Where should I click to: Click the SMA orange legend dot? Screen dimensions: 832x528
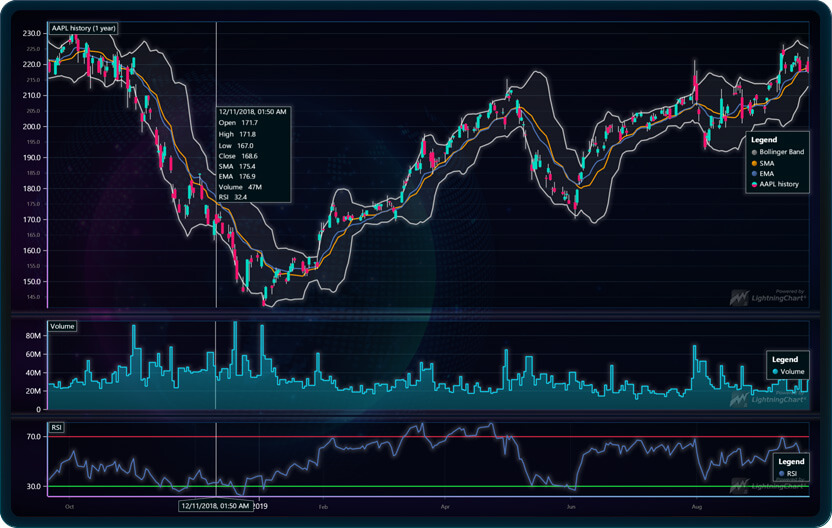tap(754, 164)
